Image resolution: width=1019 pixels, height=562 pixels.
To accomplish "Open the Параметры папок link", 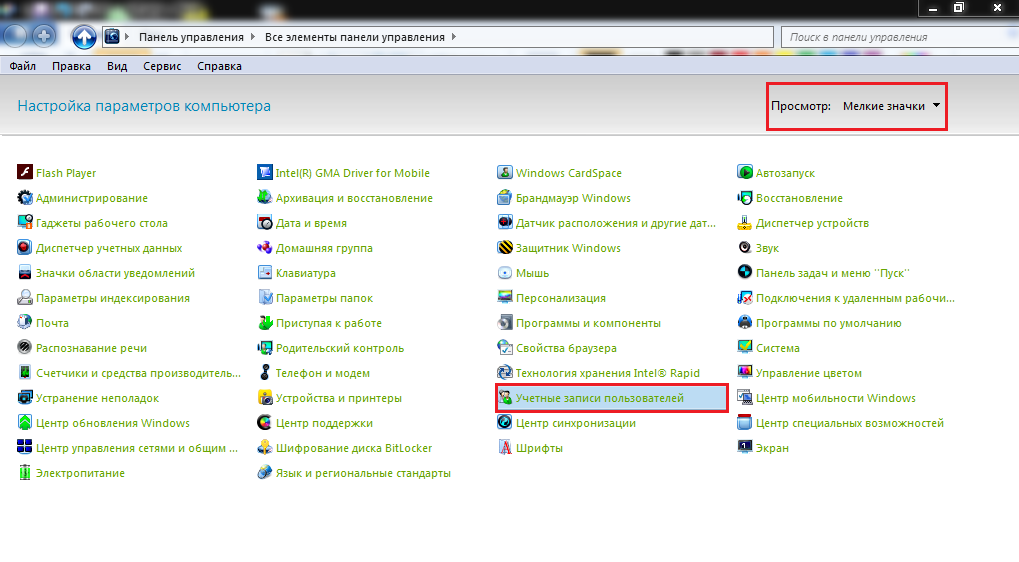I will pos(324,298).
